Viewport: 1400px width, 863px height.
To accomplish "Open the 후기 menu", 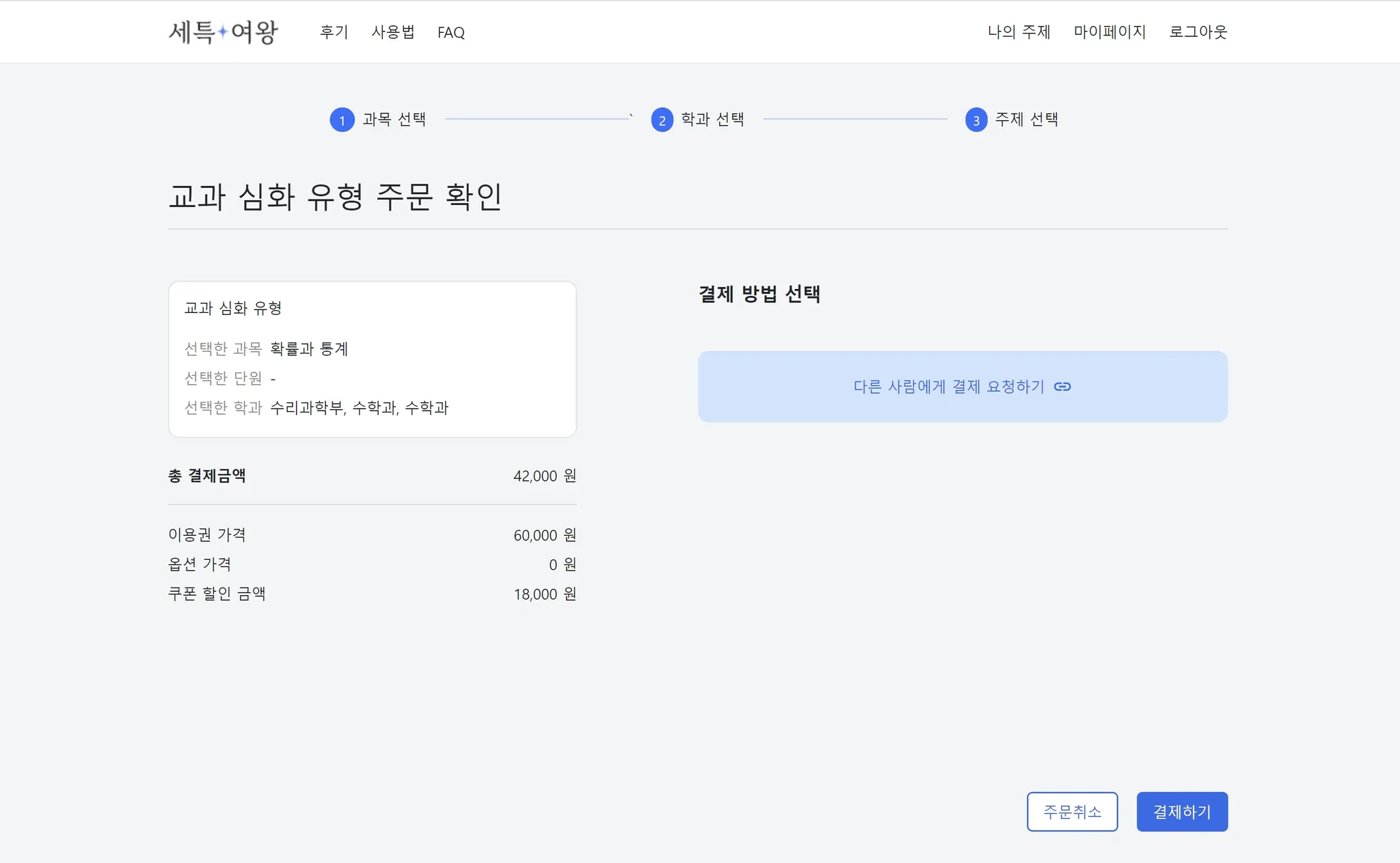I will tap(334, 32).
